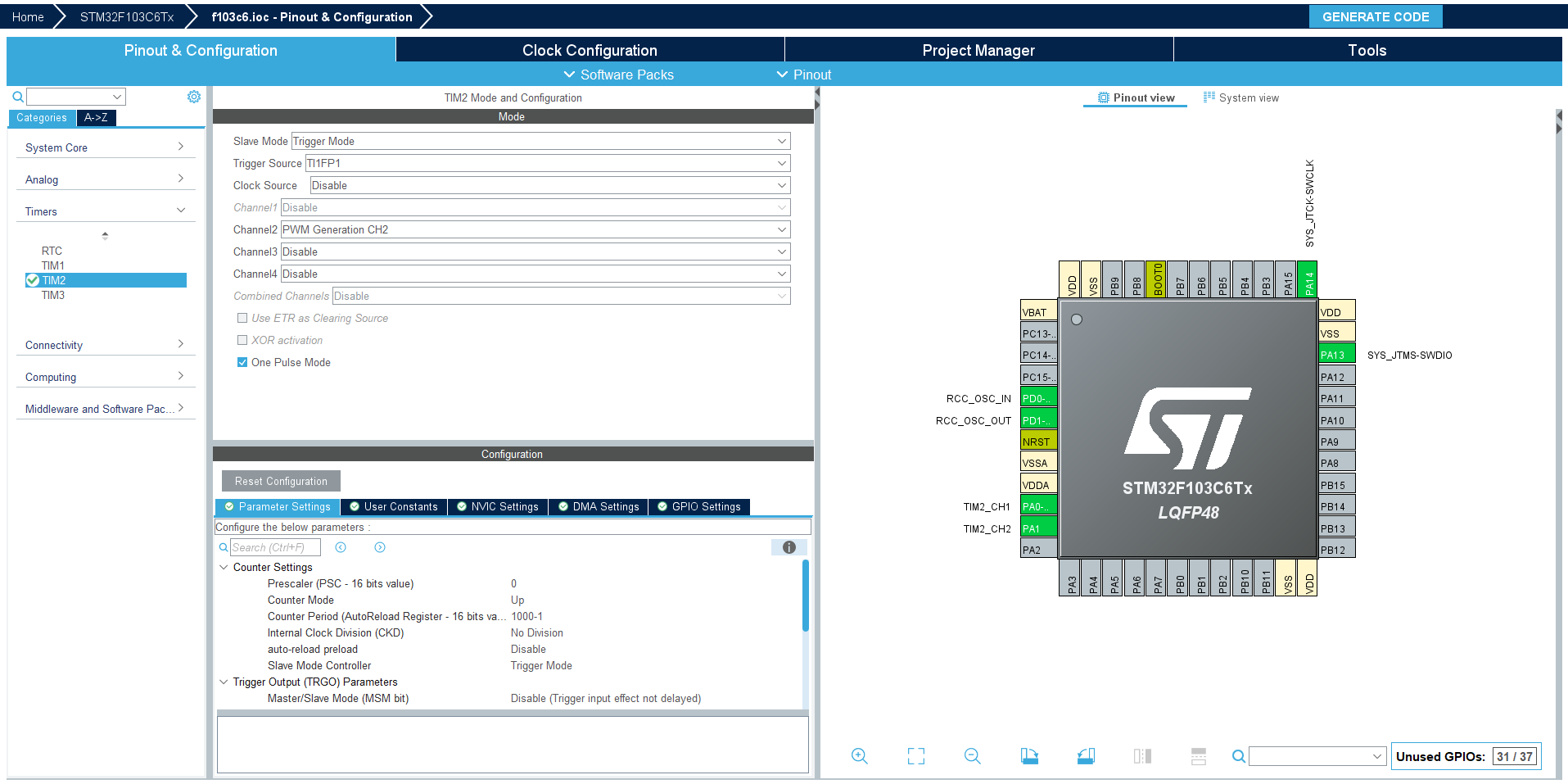Open the Clock Source dropdown
This screenshot has height=784, width=1568.
[549, 185]
